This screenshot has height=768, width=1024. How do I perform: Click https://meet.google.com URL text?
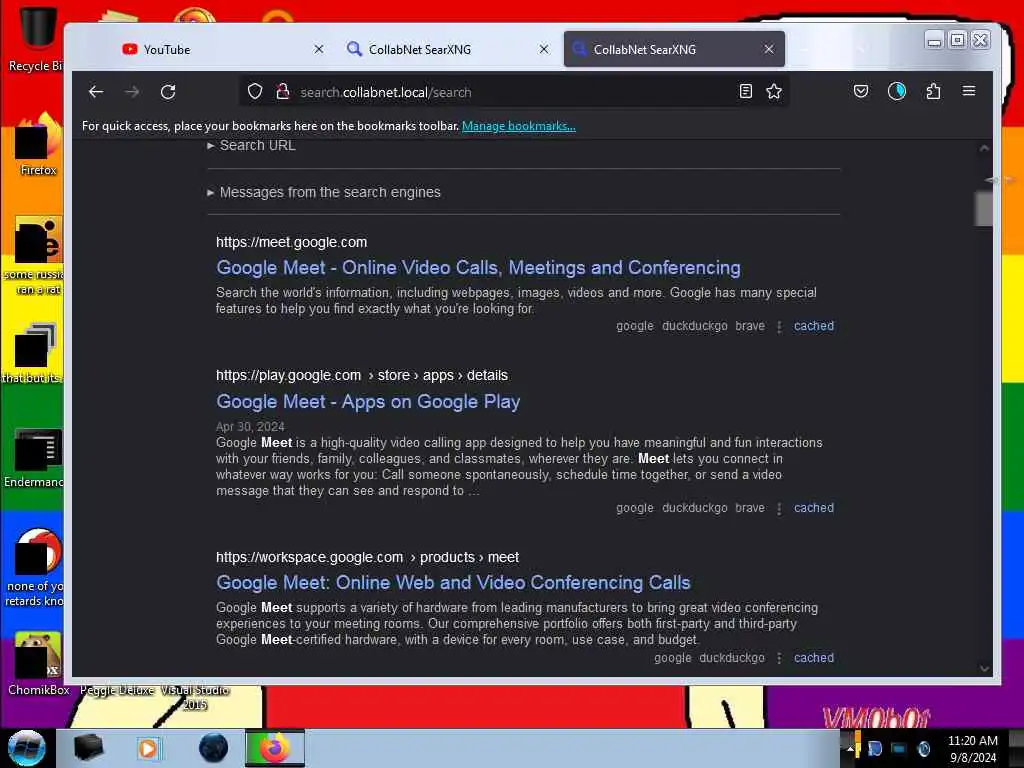click(x=291, y=242)
